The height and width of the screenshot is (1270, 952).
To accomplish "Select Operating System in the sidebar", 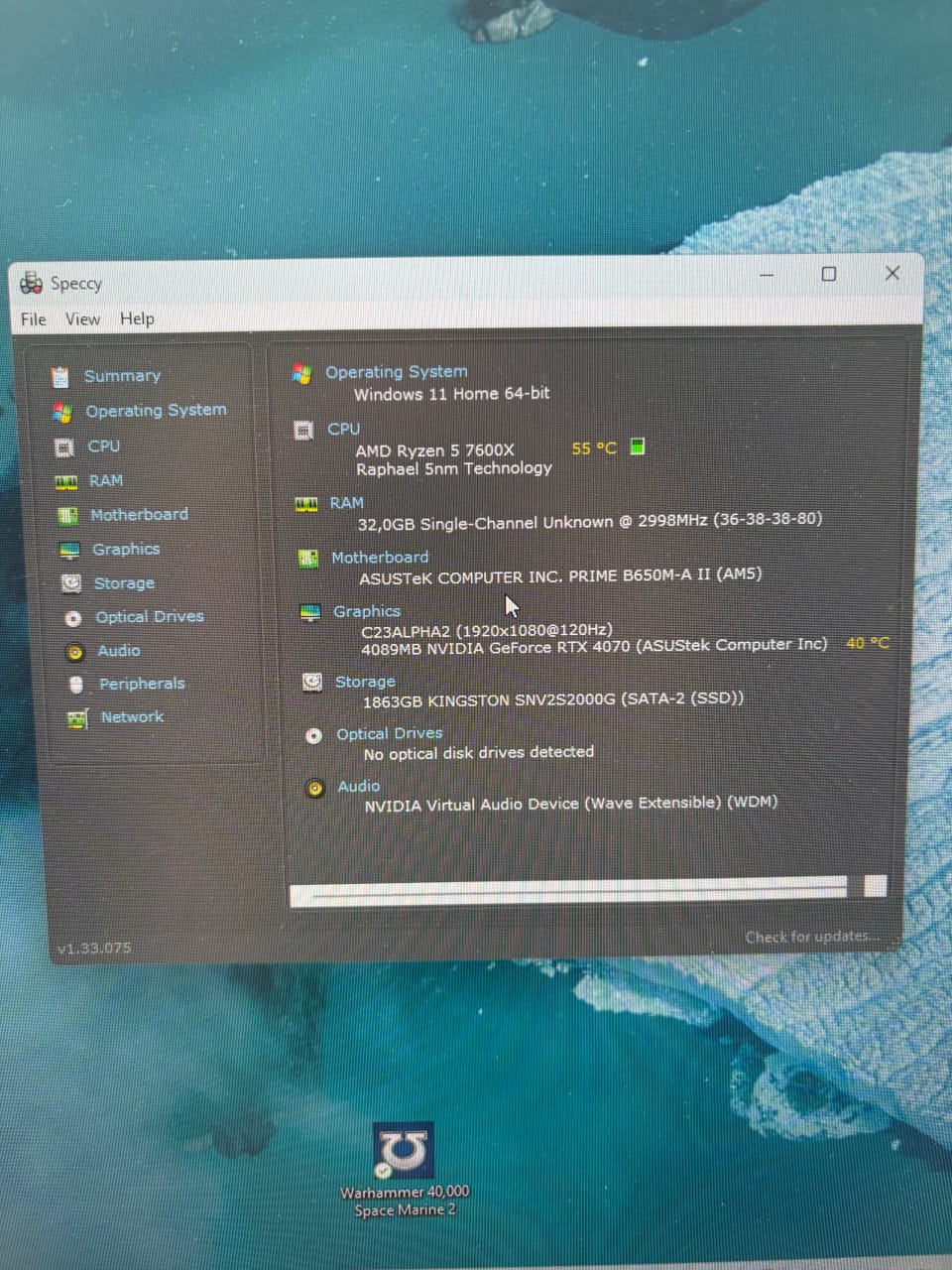I will [x=156, y=411].
